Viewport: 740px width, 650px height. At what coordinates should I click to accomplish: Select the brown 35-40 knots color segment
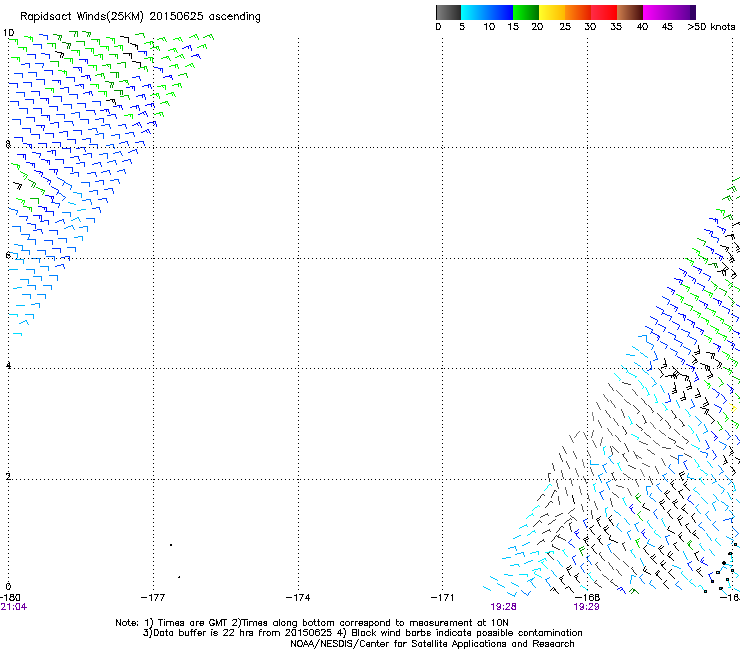[630, 12]
